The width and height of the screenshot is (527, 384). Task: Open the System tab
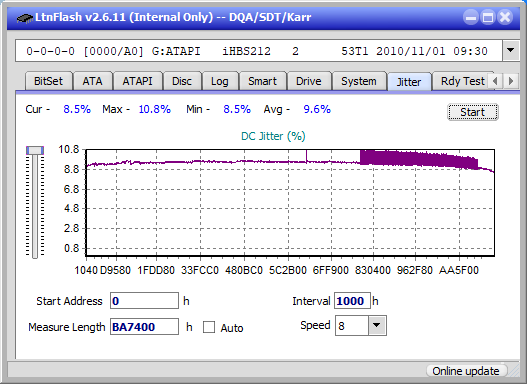coord(359,81)
